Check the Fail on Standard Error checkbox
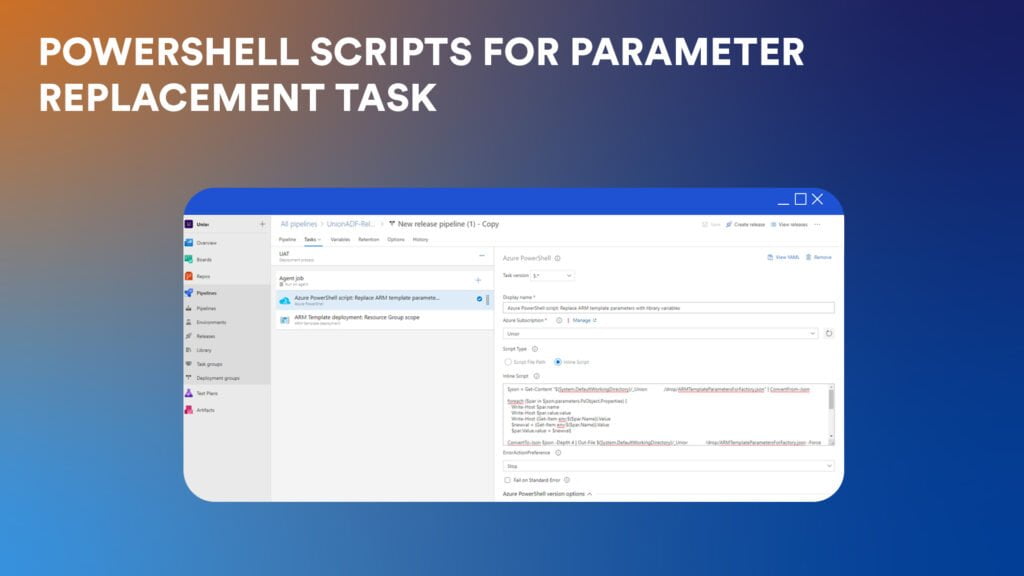The height and width of the screenshot is (576, 1024). 506,479
